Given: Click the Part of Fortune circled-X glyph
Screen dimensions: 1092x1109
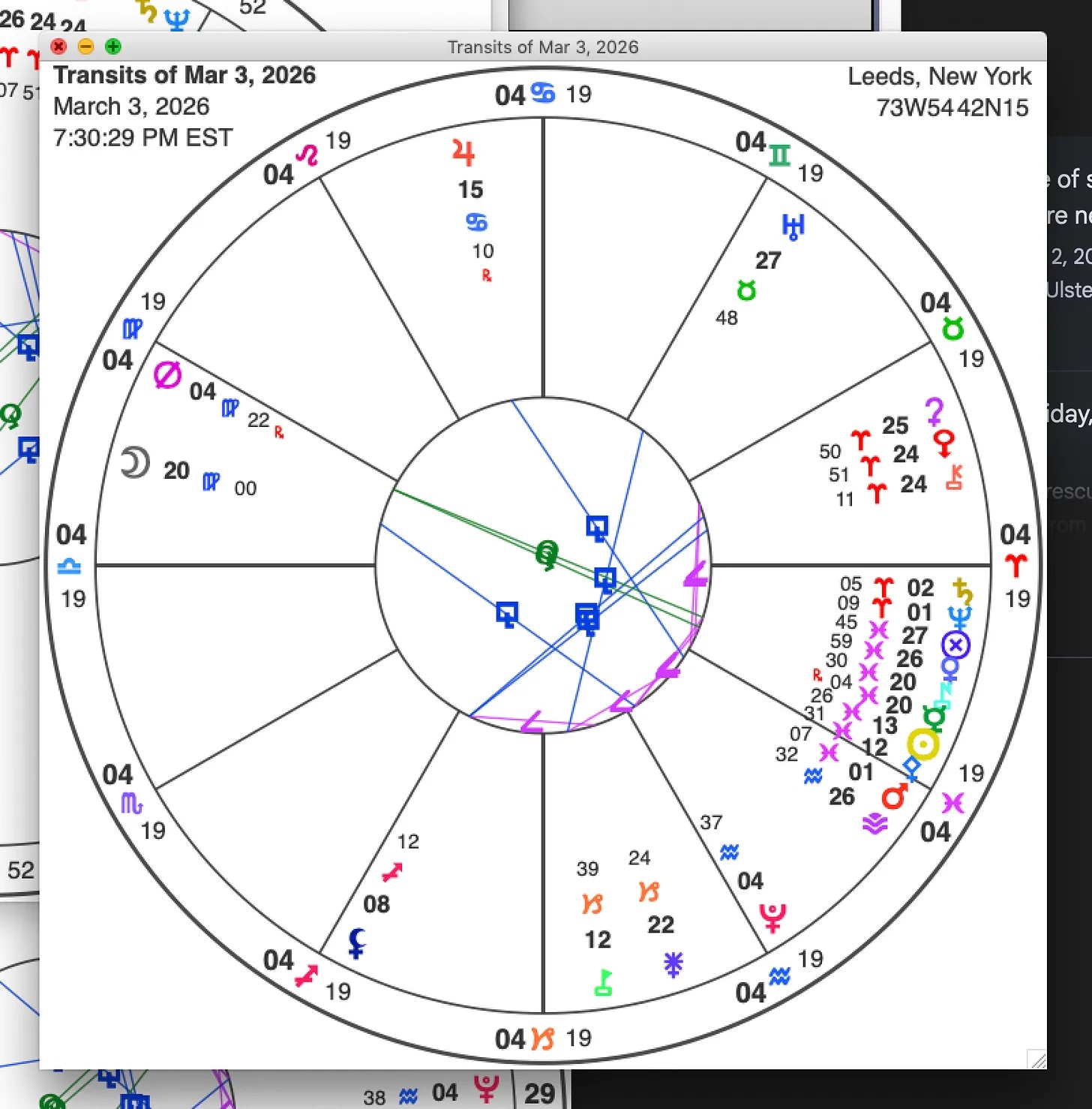Looking at the screenshot, I should point(955,645).
